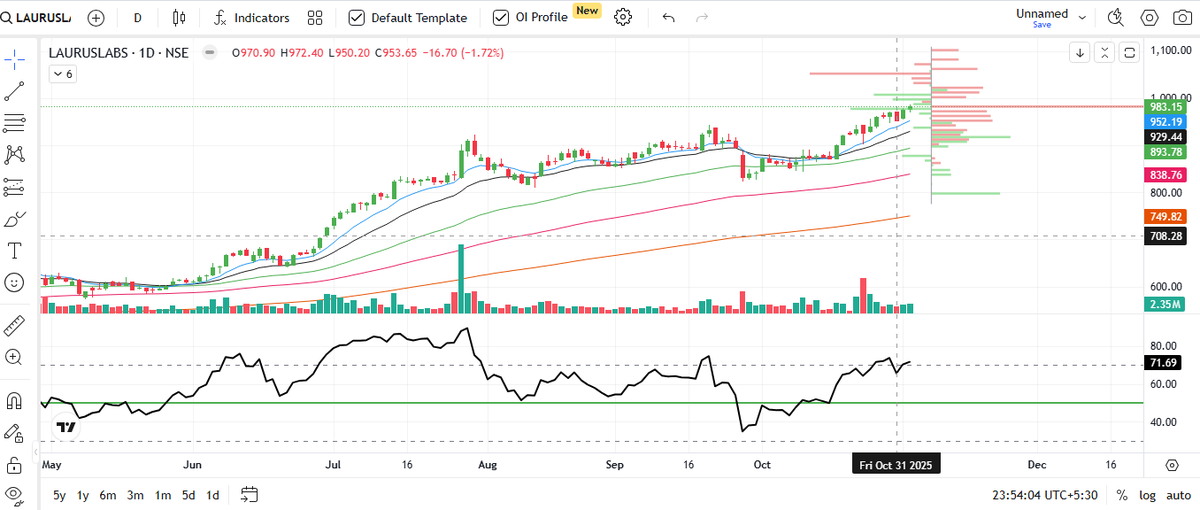Click the LAURUSLABS · 1D · NSE legend title
Screen dimensions: 1200x510
119,53
